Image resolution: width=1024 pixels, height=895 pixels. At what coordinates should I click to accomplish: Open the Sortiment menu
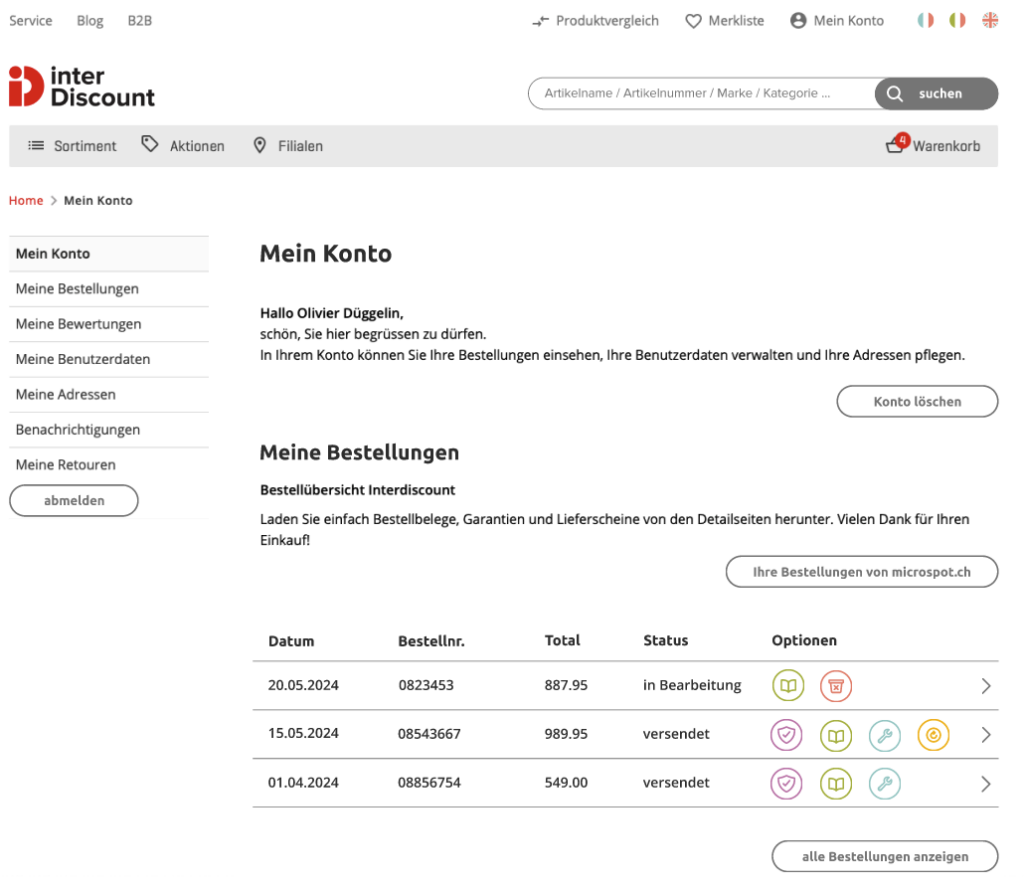[x=72, y=146]
